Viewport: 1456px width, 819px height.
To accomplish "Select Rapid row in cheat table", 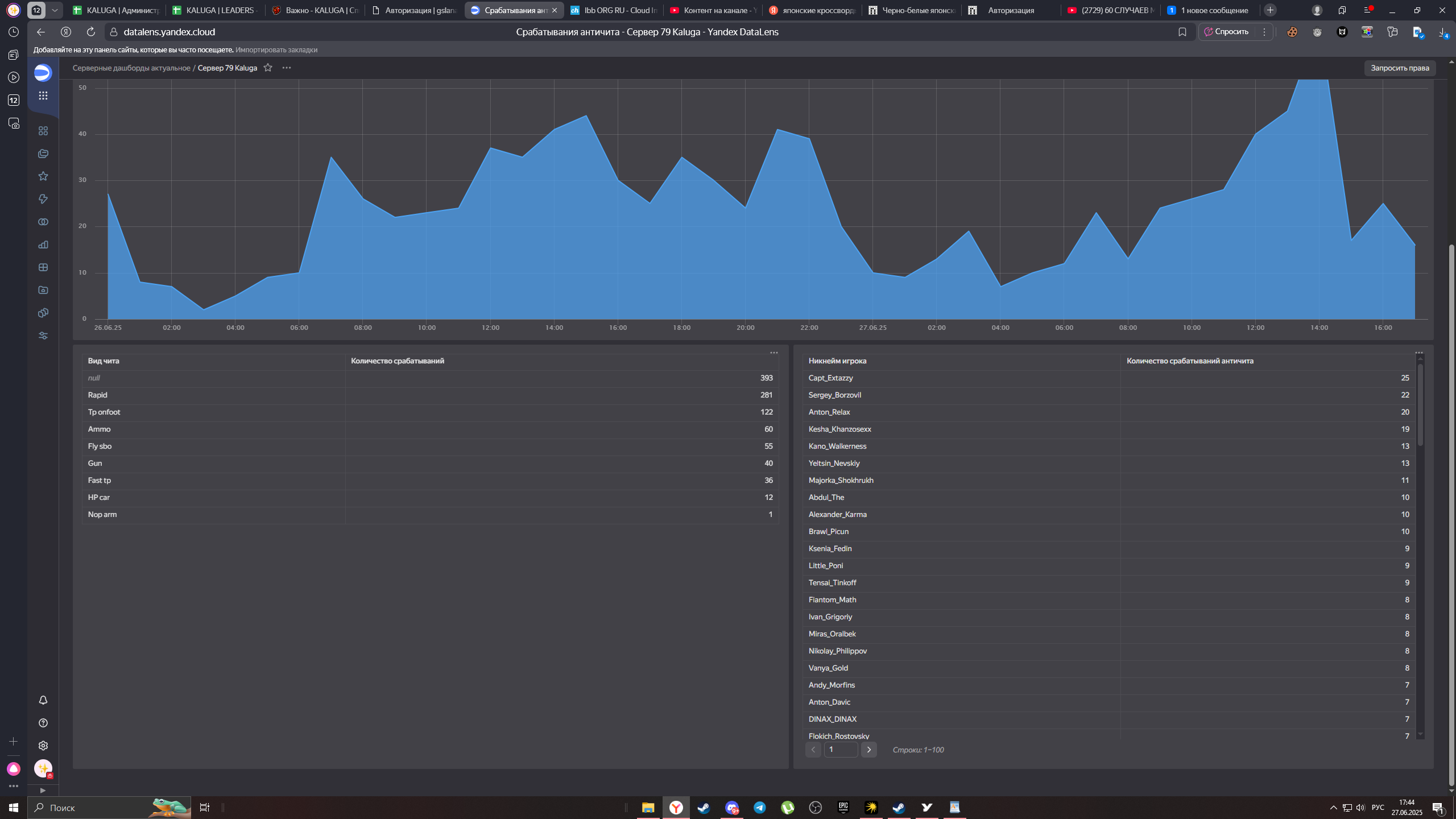I will pyautogui.click(x=430, y=395).
